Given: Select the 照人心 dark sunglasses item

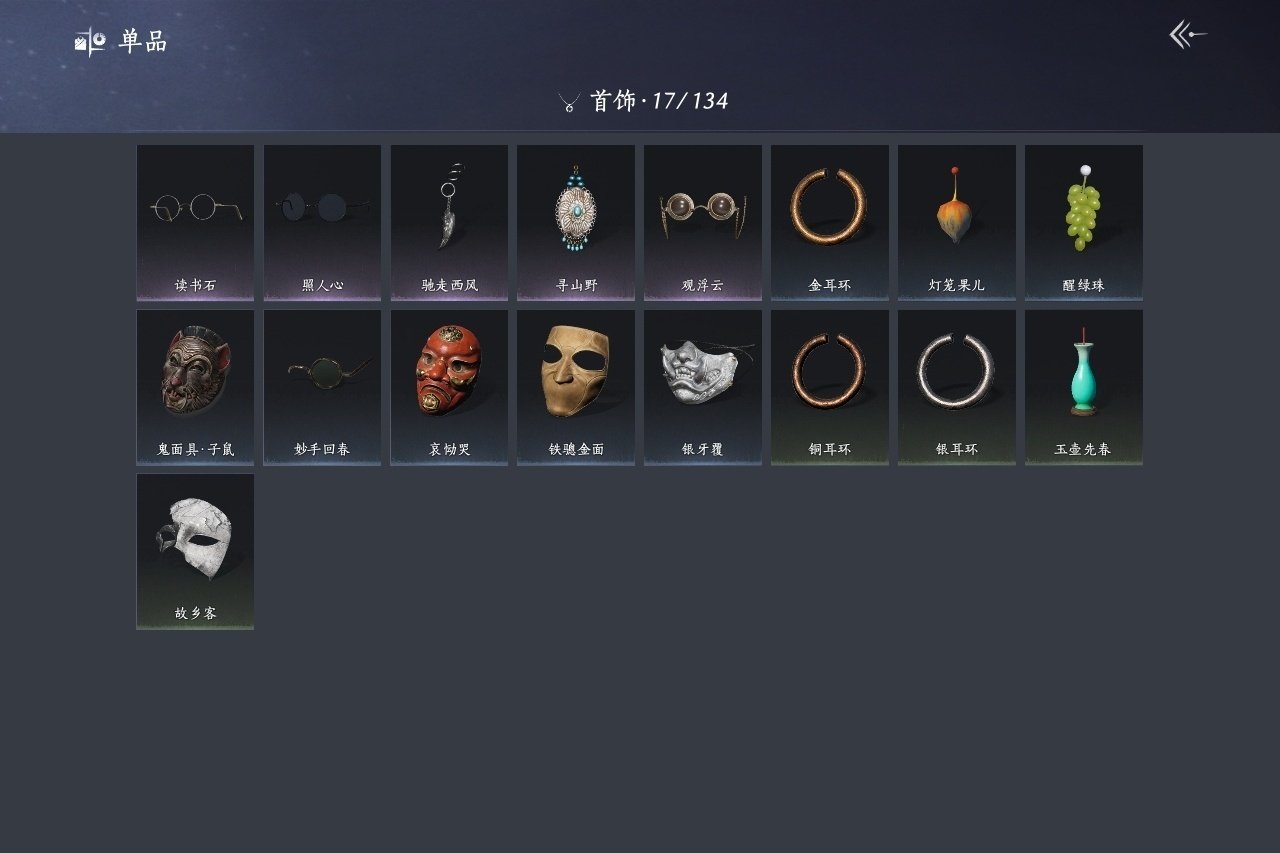Looking at the screenshot, I should [322, 223].
